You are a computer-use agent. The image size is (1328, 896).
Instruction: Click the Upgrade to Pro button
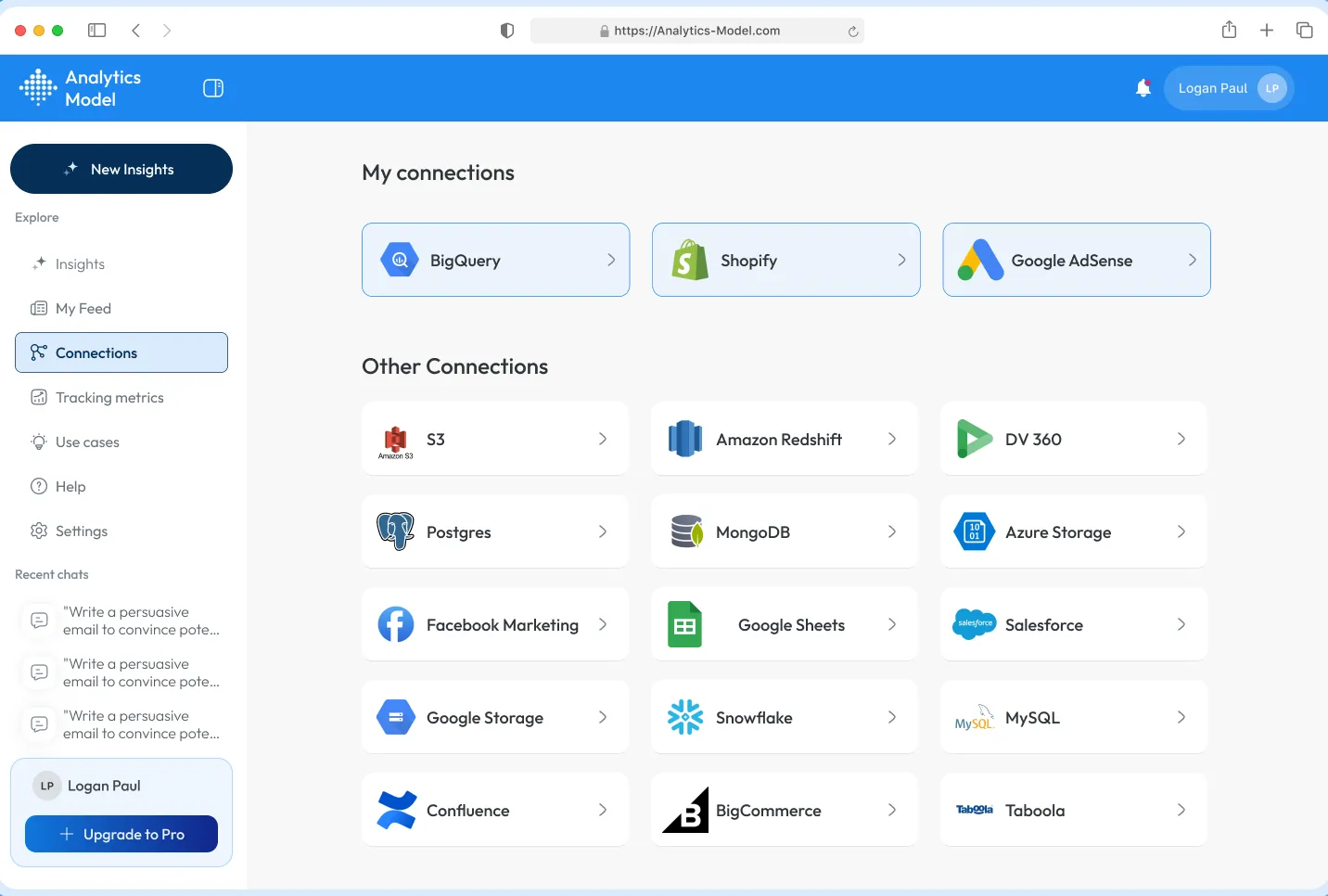[x=121, y=834]
